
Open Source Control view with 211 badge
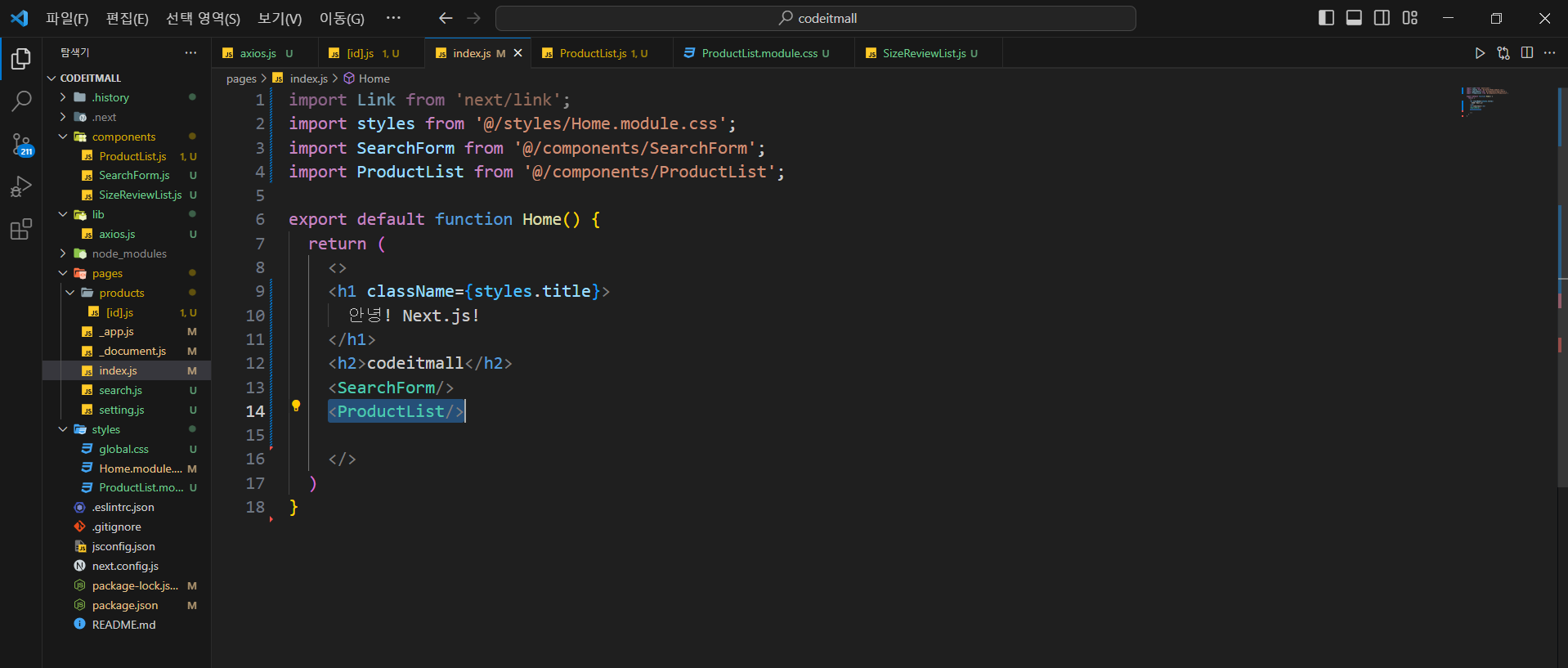click(21, 146)
